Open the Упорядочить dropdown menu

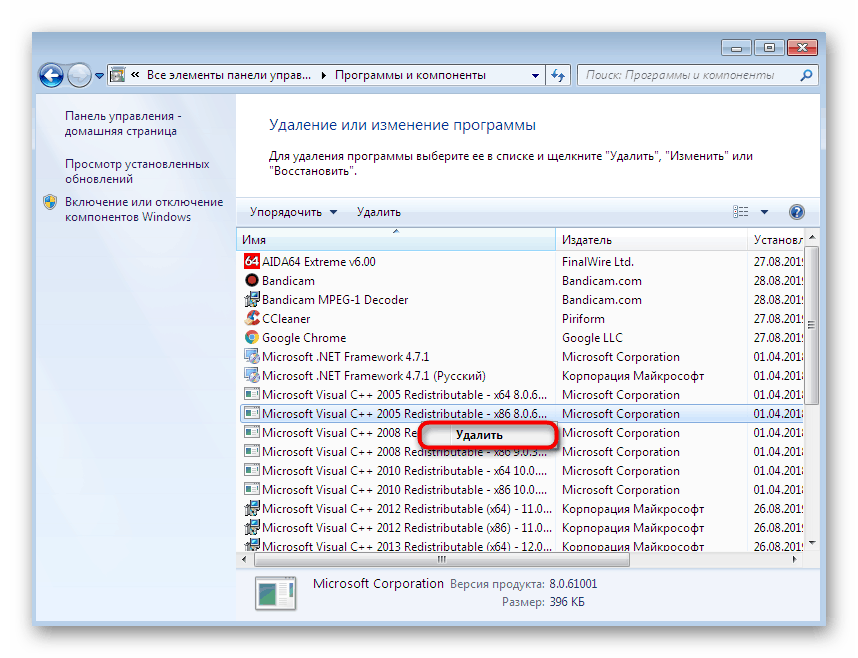click(x=293, y=212)
